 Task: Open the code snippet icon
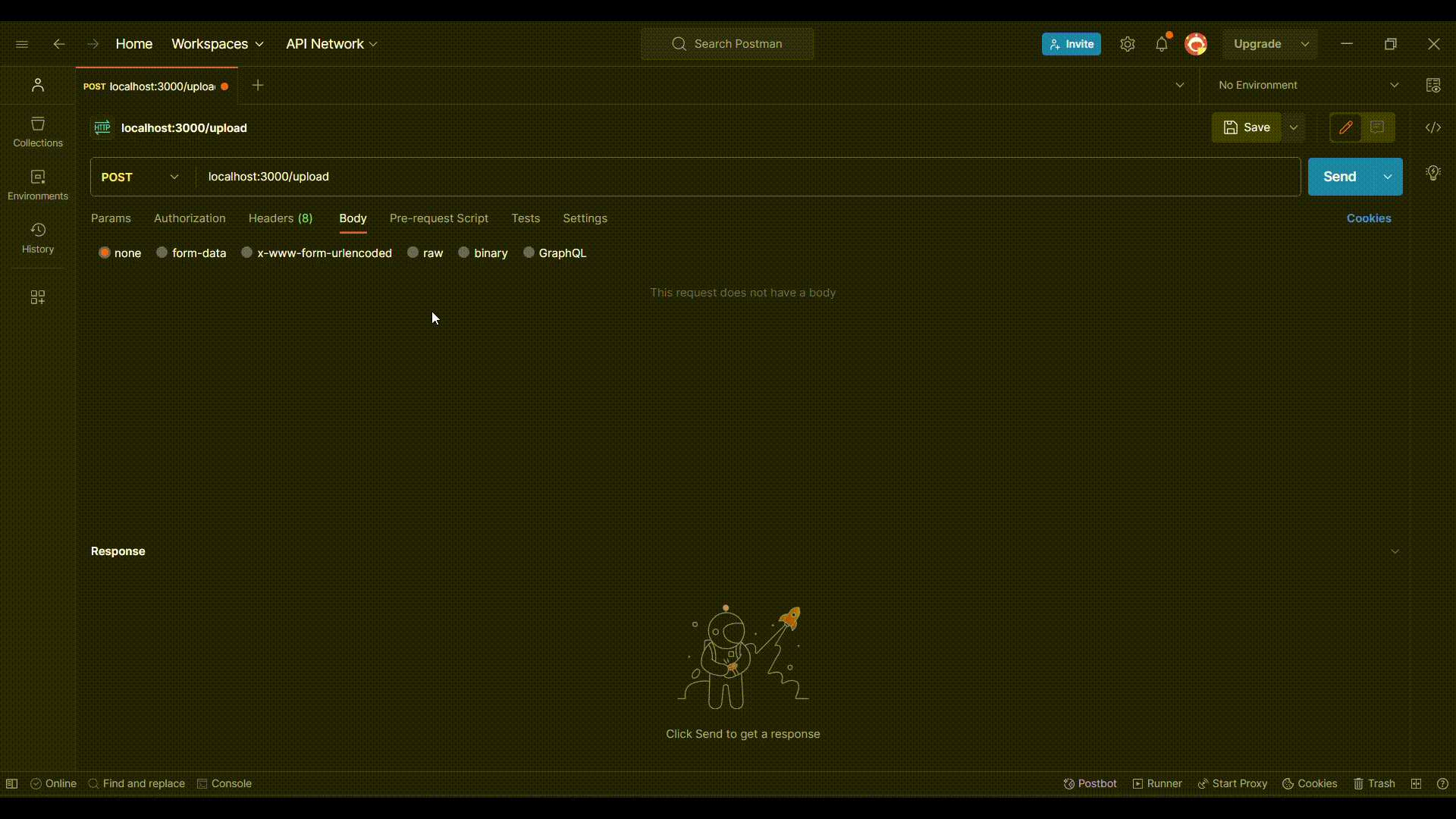pos(1432,127)
